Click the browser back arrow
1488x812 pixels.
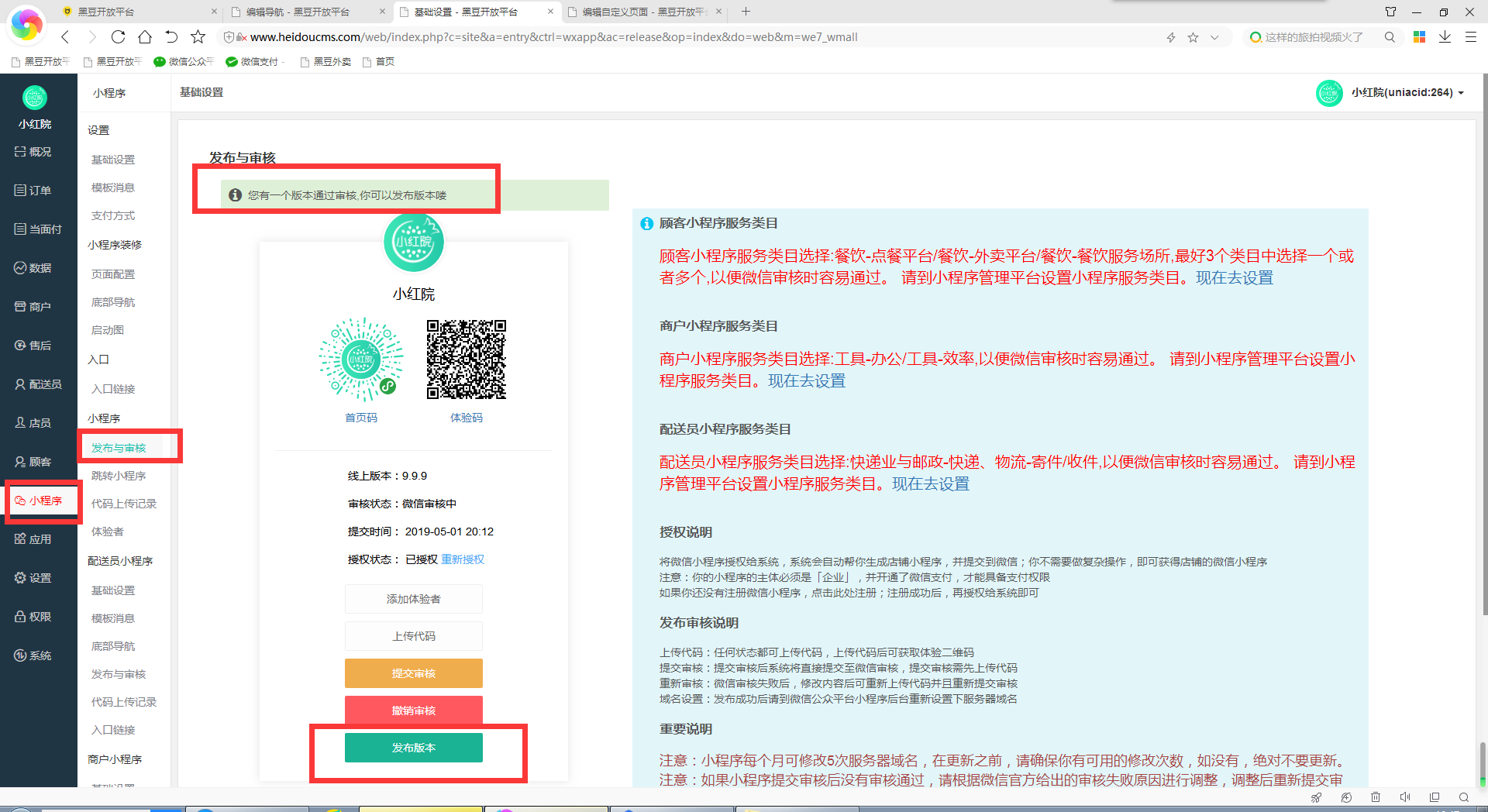point(66,36)
